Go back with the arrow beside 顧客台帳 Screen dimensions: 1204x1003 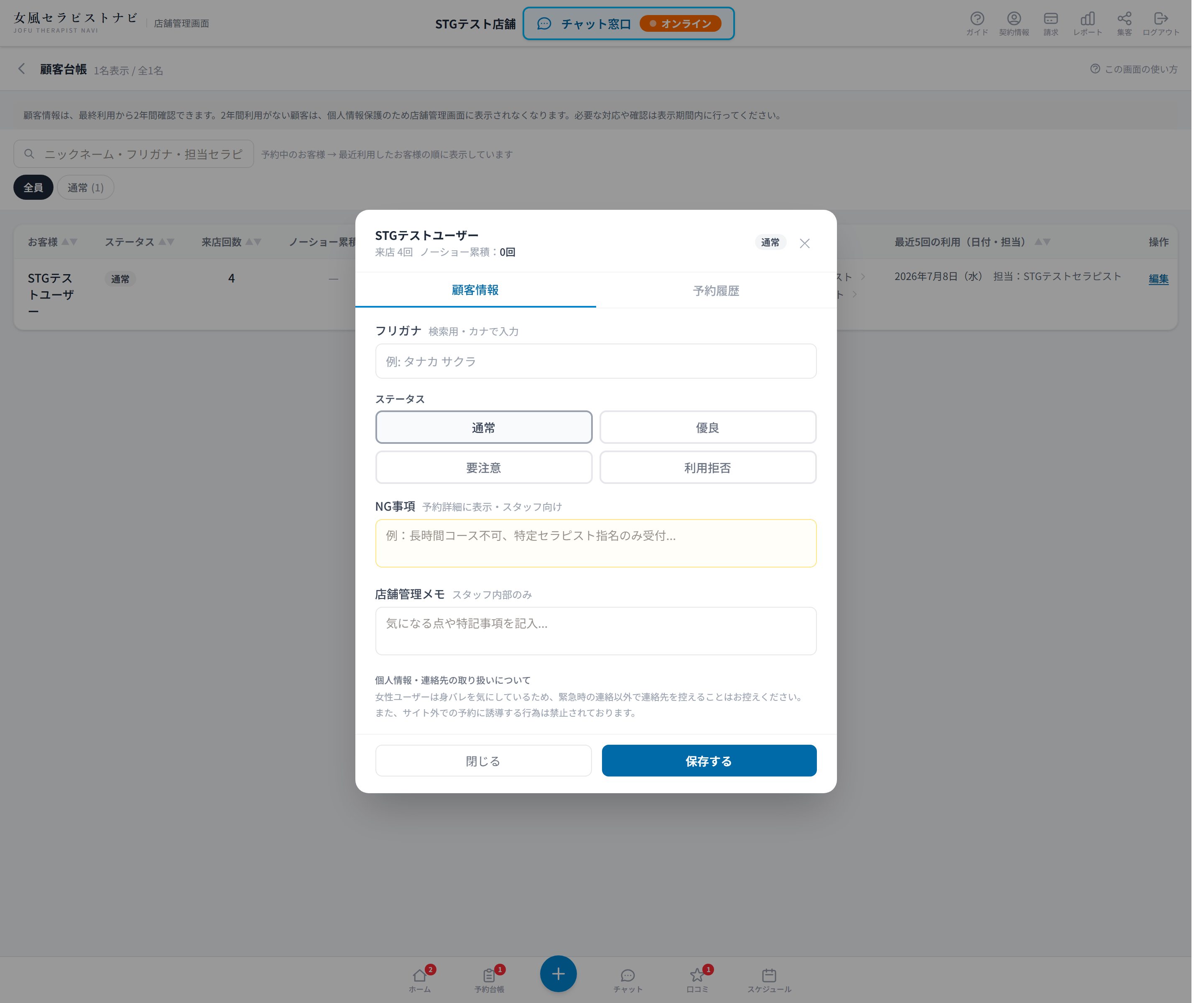tap(22, 70)
